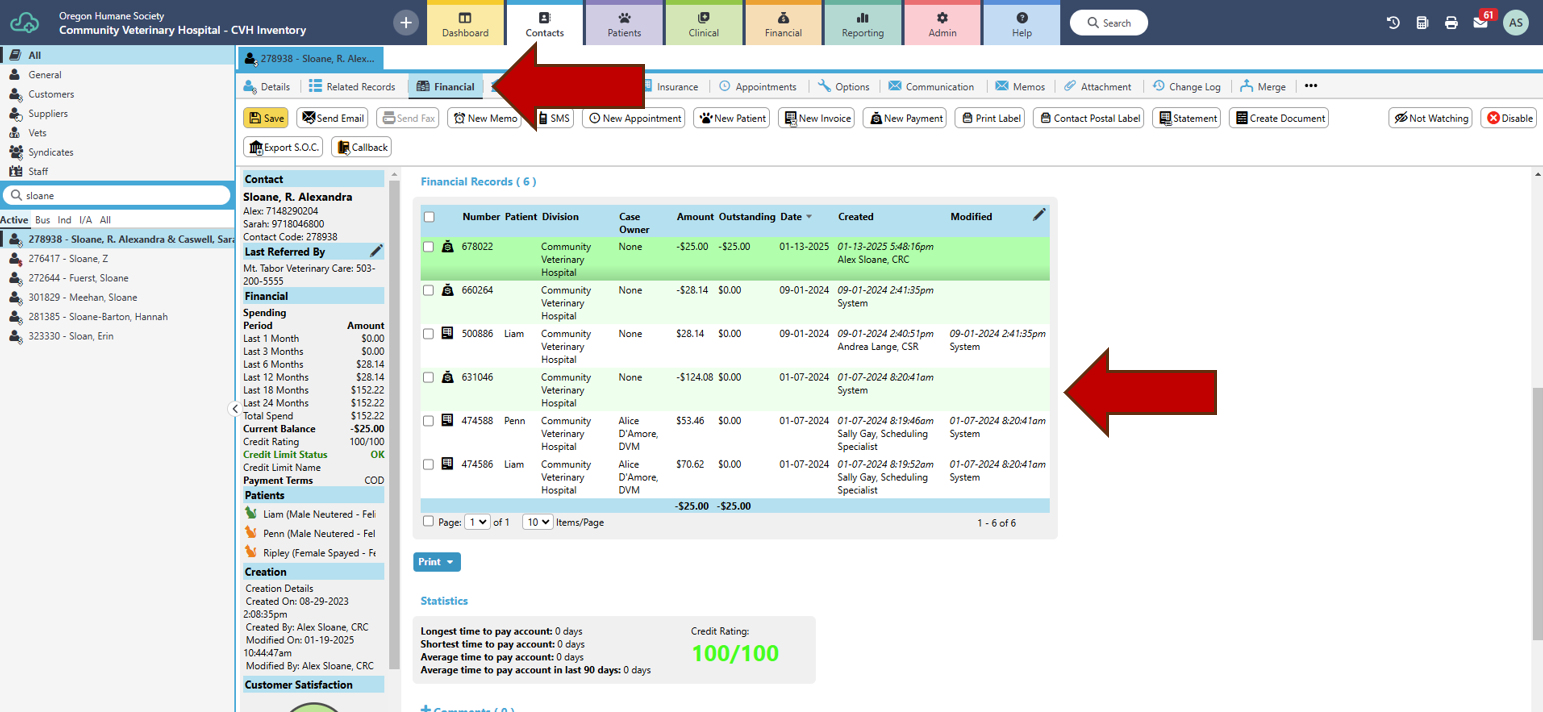The height and width of the screenshot is (712, 1543).
Task: Edit Last Referred By pencil icon
Action: coord(376,251)
